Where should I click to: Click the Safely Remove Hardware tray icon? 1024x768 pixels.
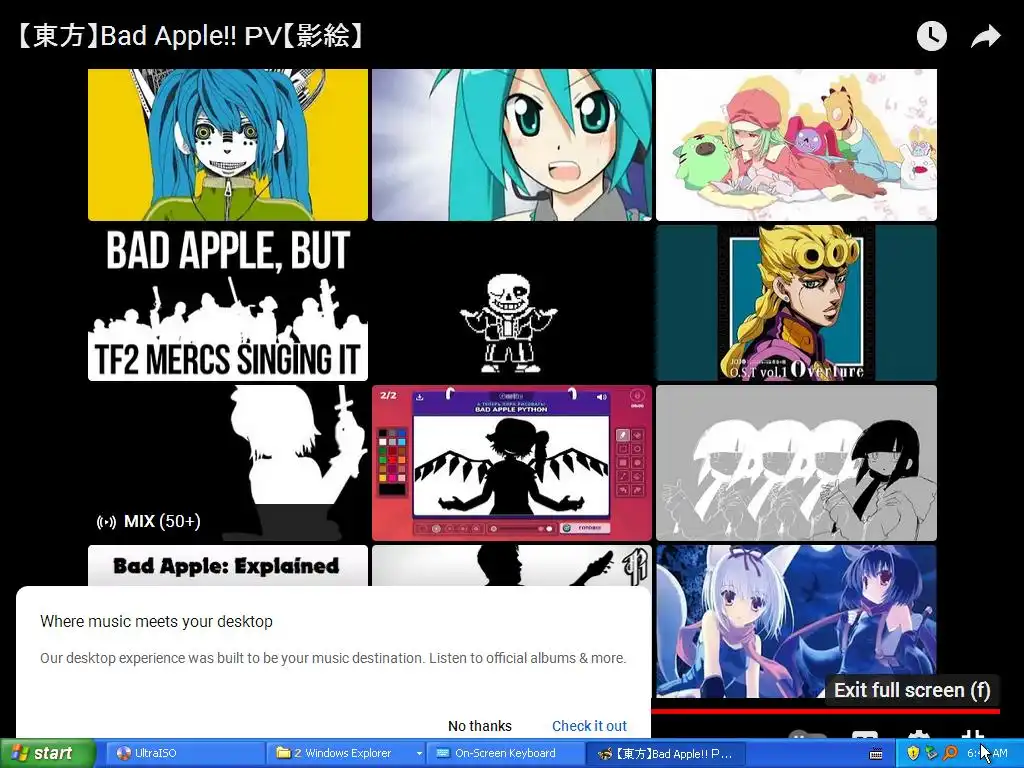point(931,753)
